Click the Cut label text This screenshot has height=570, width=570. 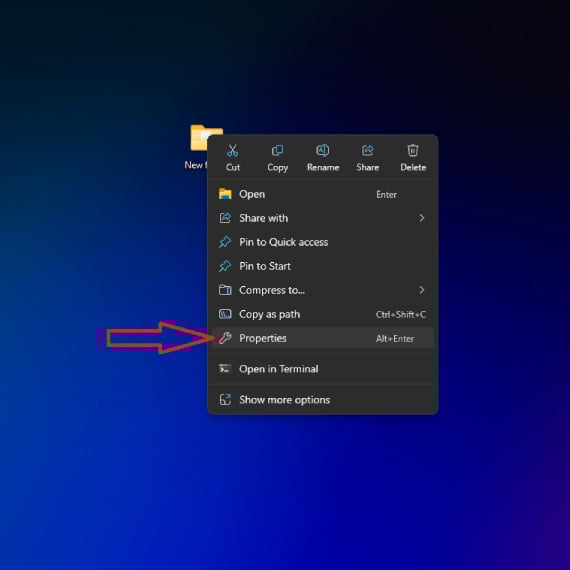click(233, 167)
